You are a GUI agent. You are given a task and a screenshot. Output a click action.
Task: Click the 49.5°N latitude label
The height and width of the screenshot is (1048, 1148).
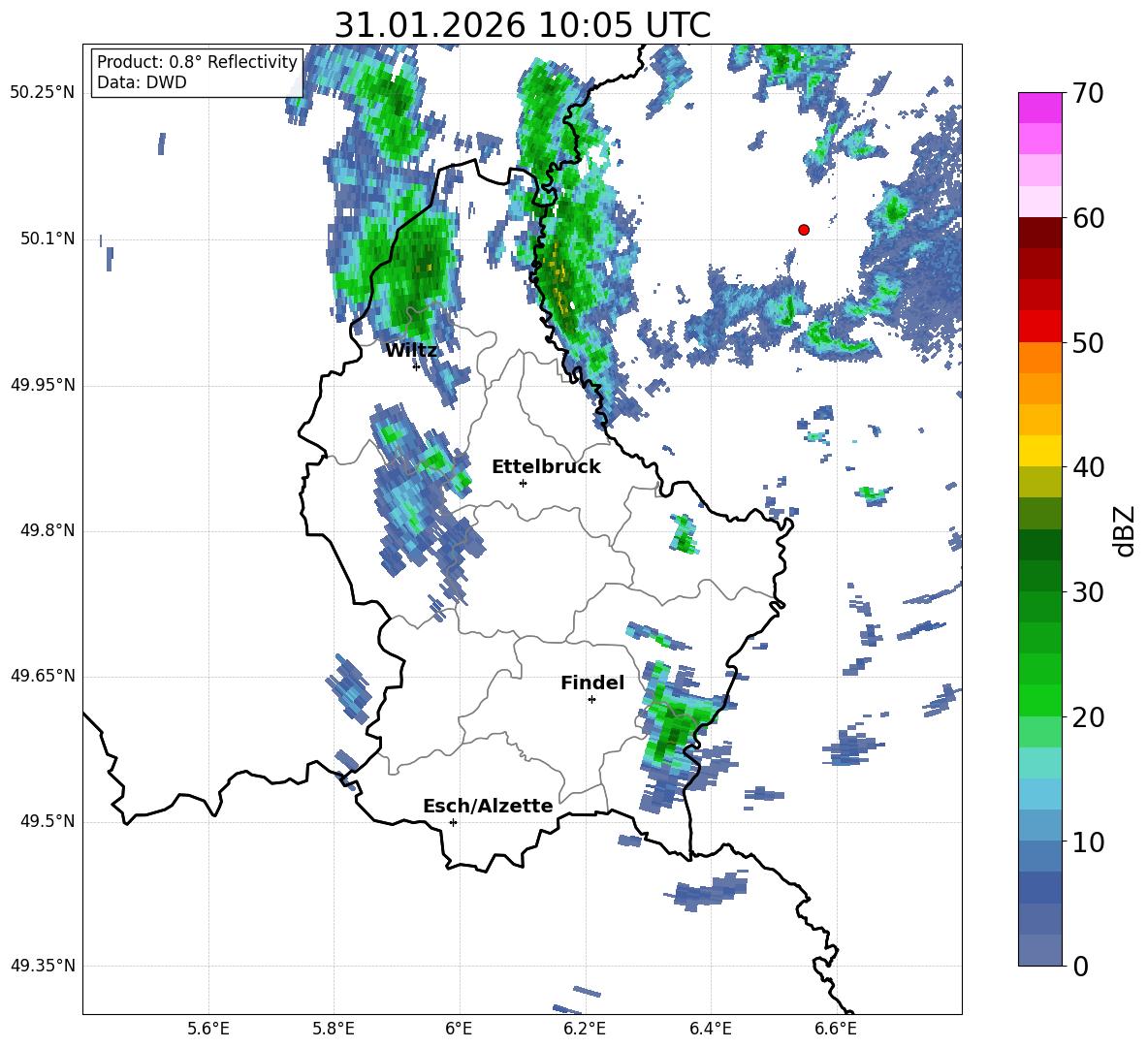tap(48, 821)
